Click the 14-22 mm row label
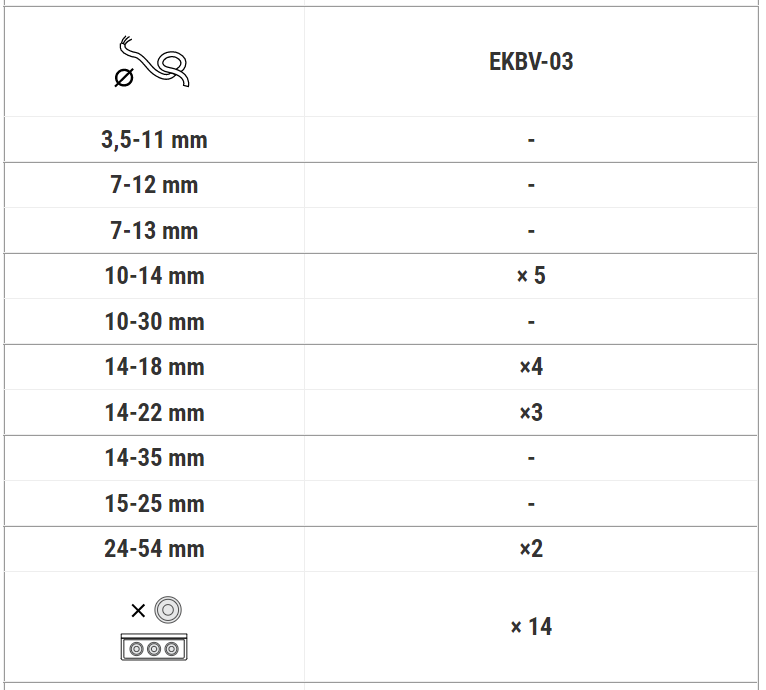This screenshot has width=766, height=690. [154, 413]
